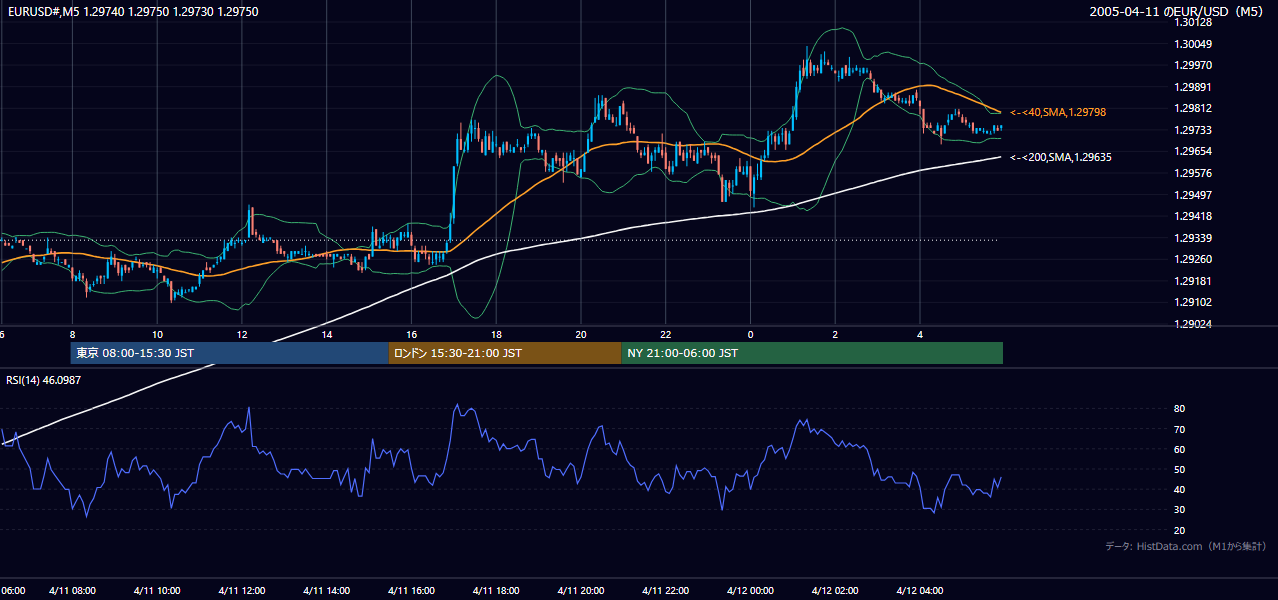Screen dimensions: 1278x600
Task: Click the 40 SMA label 1.29798
Action: pos(1058,112)
